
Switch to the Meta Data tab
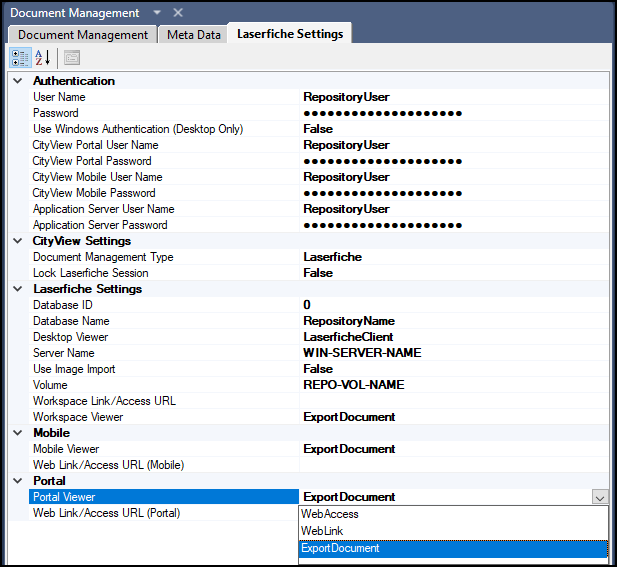coord(193,34)
